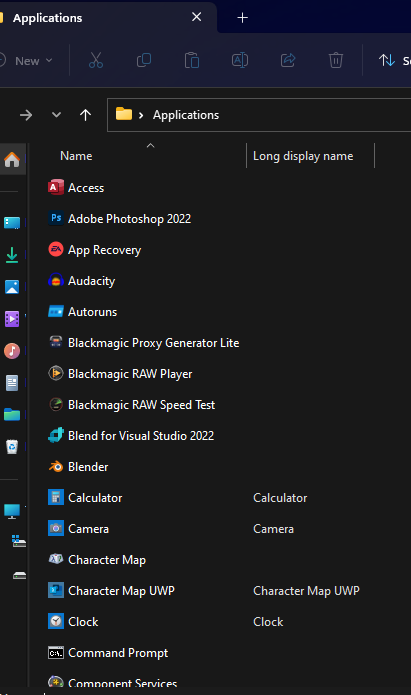Image resolution: width=411 pixels, height=695 pixels.
Task: Click Applications in the address bar
Action: [186, 115]
